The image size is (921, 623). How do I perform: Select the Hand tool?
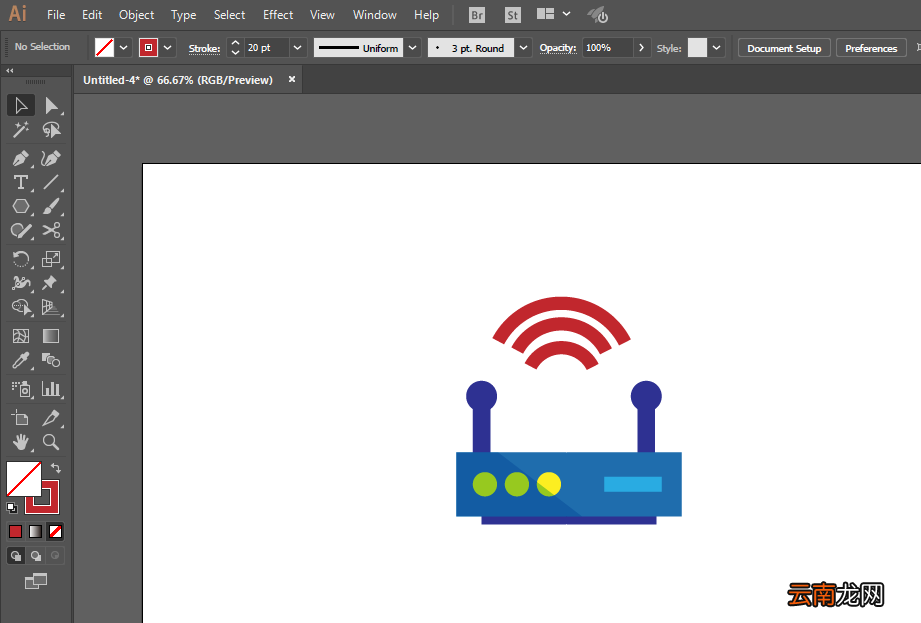(x=21, y=442)
